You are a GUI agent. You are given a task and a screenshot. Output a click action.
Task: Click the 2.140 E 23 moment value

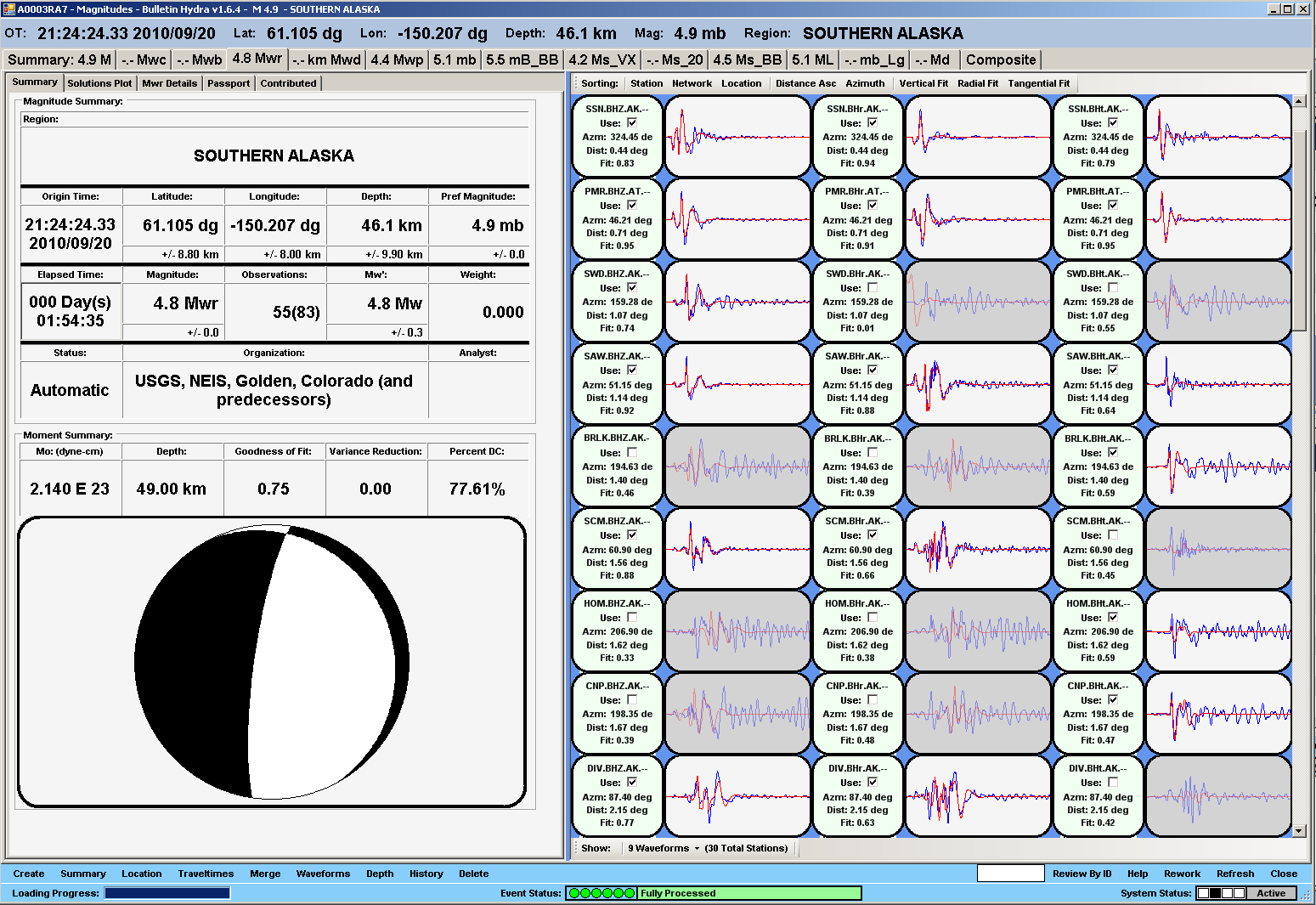tap(70, 489)
